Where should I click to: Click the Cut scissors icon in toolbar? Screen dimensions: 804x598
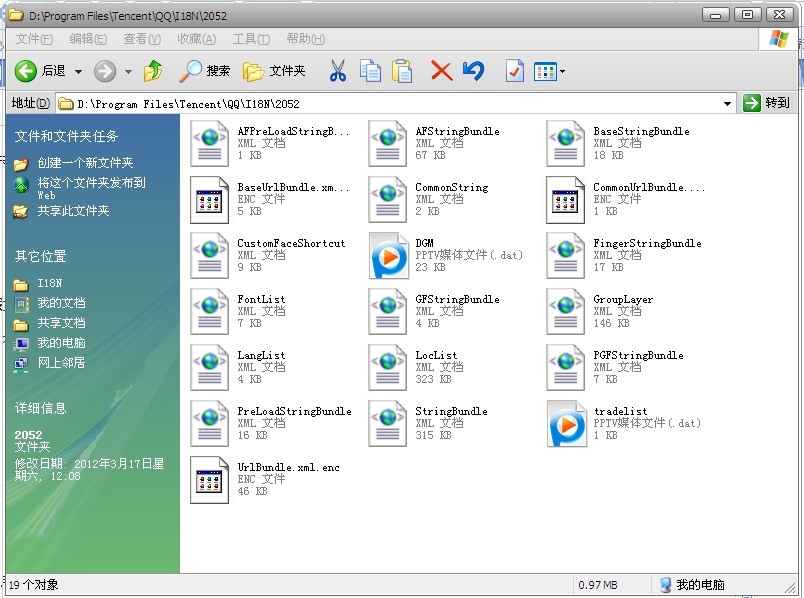(337, 71)
